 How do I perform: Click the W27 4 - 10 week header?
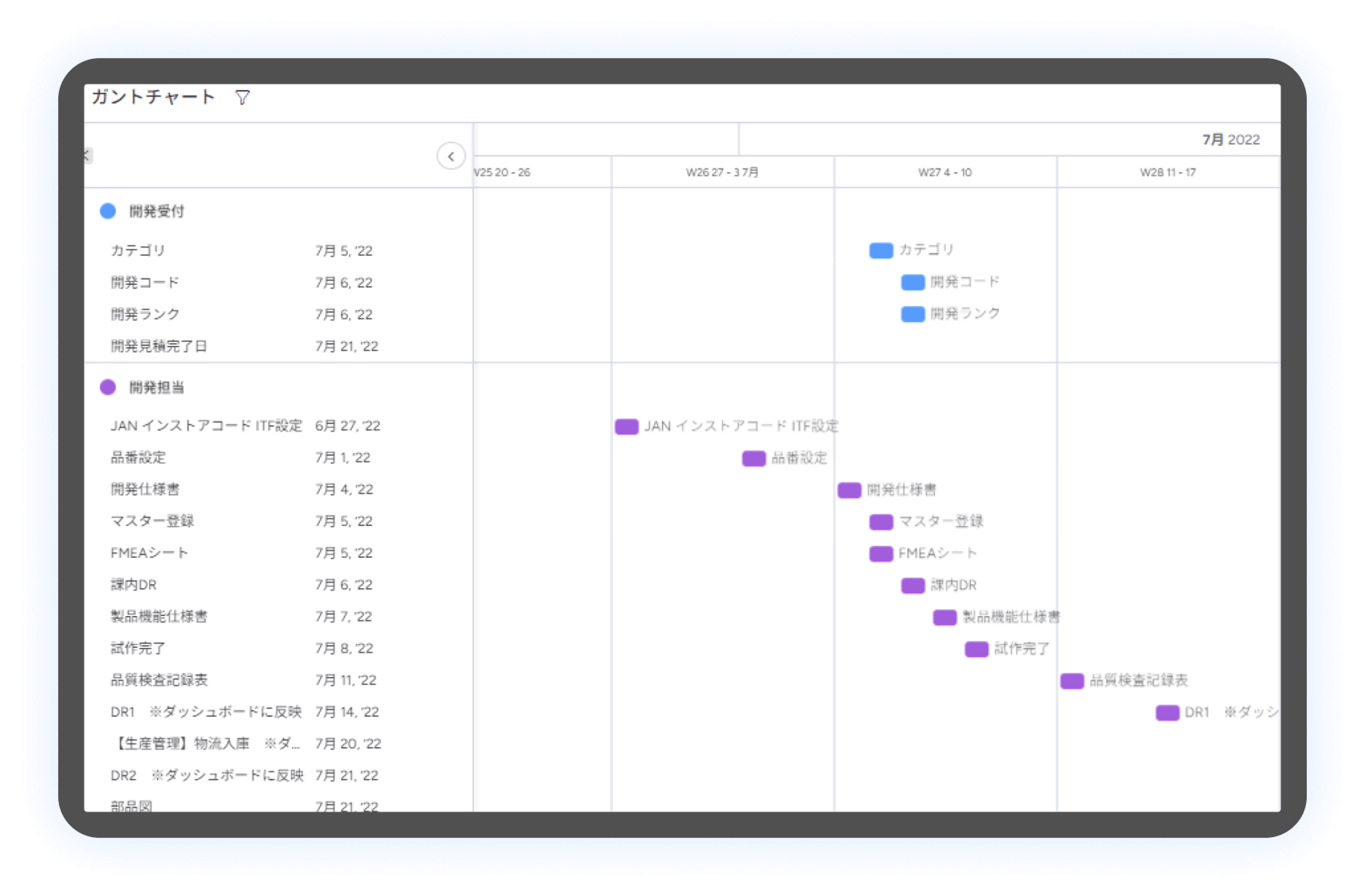click(x=945, y=173)
